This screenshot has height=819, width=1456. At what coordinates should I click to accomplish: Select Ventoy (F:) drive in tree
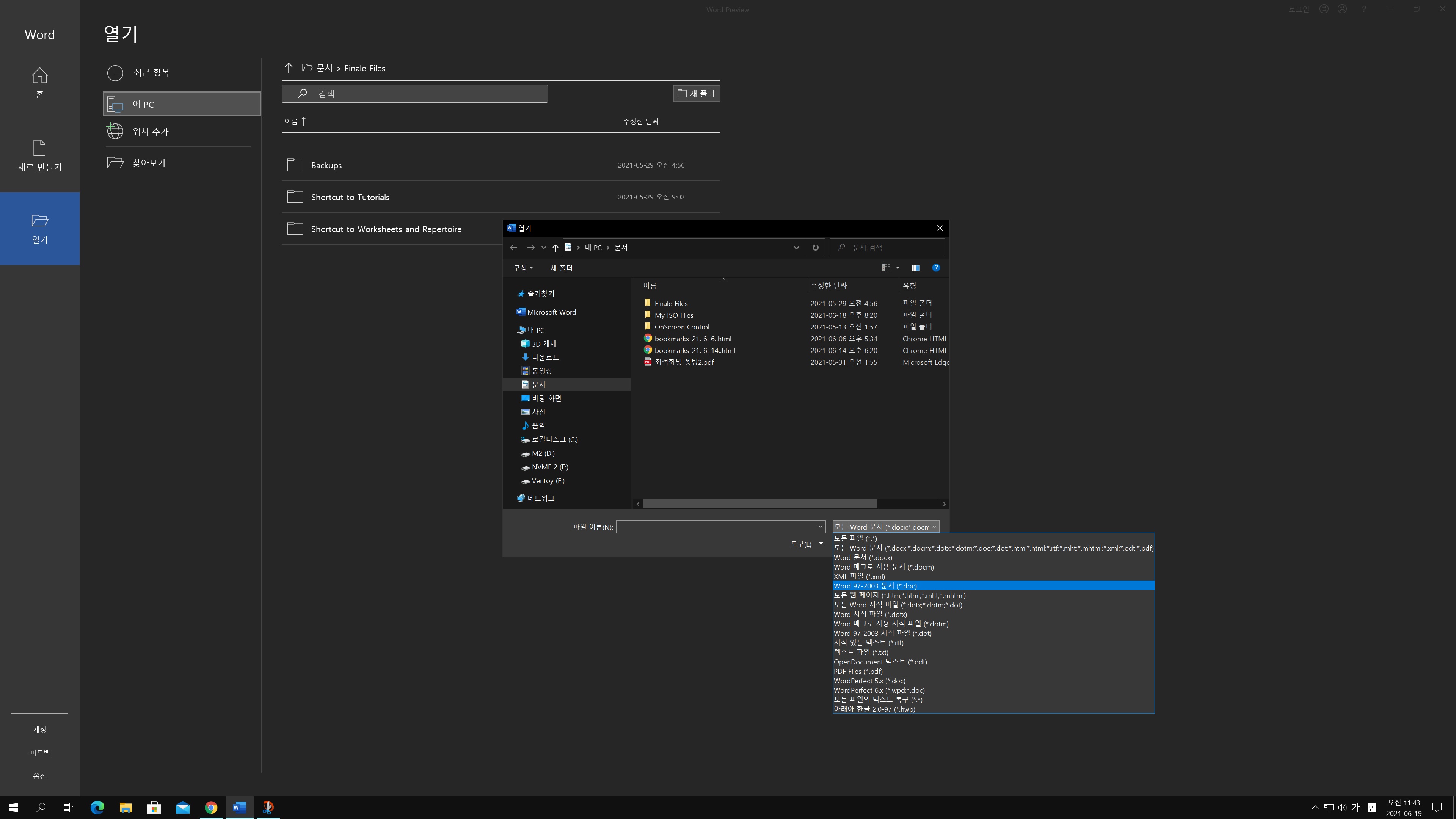tap(543, 480)
